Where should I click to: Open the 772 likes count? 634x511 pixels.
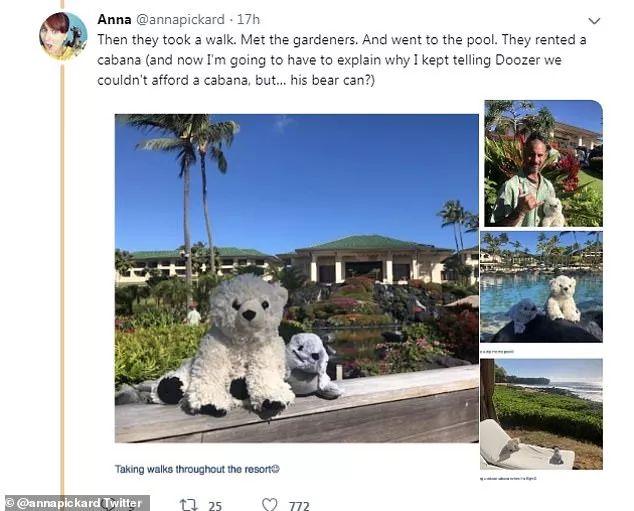point(299,506)
